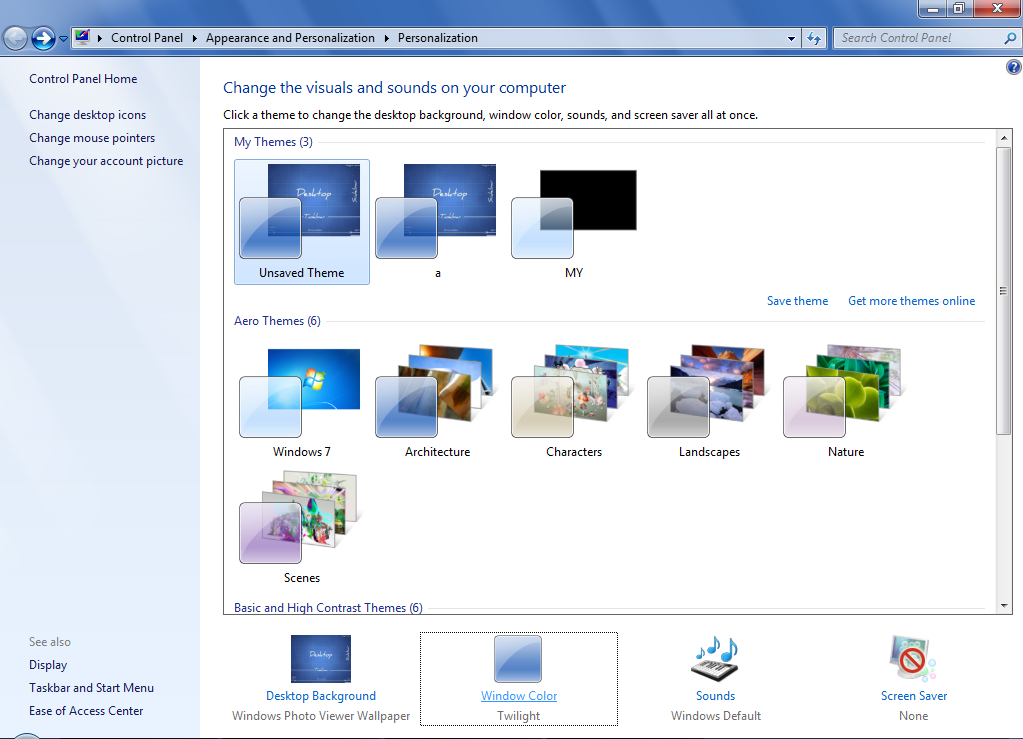Screen dimensions: 1023x739
Task: Click the Windows Photo Viewer Wallpaper text
Action: (x=321, y=716)
